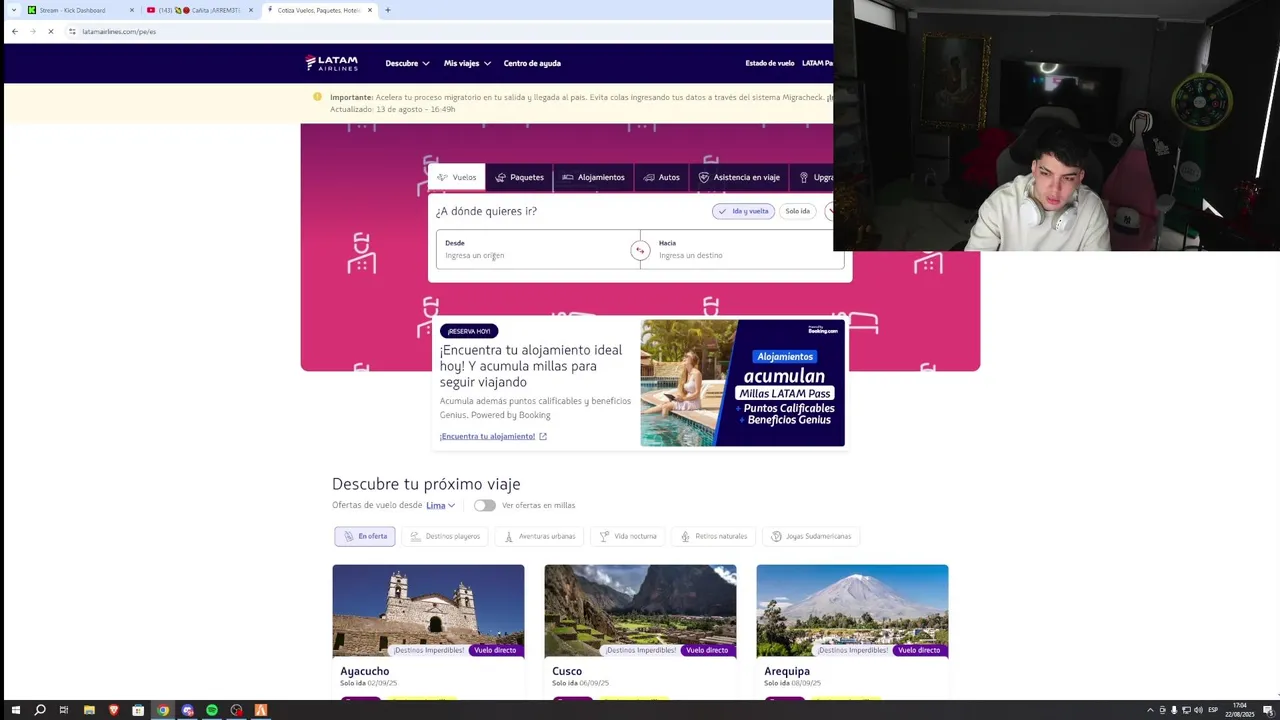The image size is (1280, 720).
Task: Click the LATAM Airlines logo
Action: coord(331,63)
